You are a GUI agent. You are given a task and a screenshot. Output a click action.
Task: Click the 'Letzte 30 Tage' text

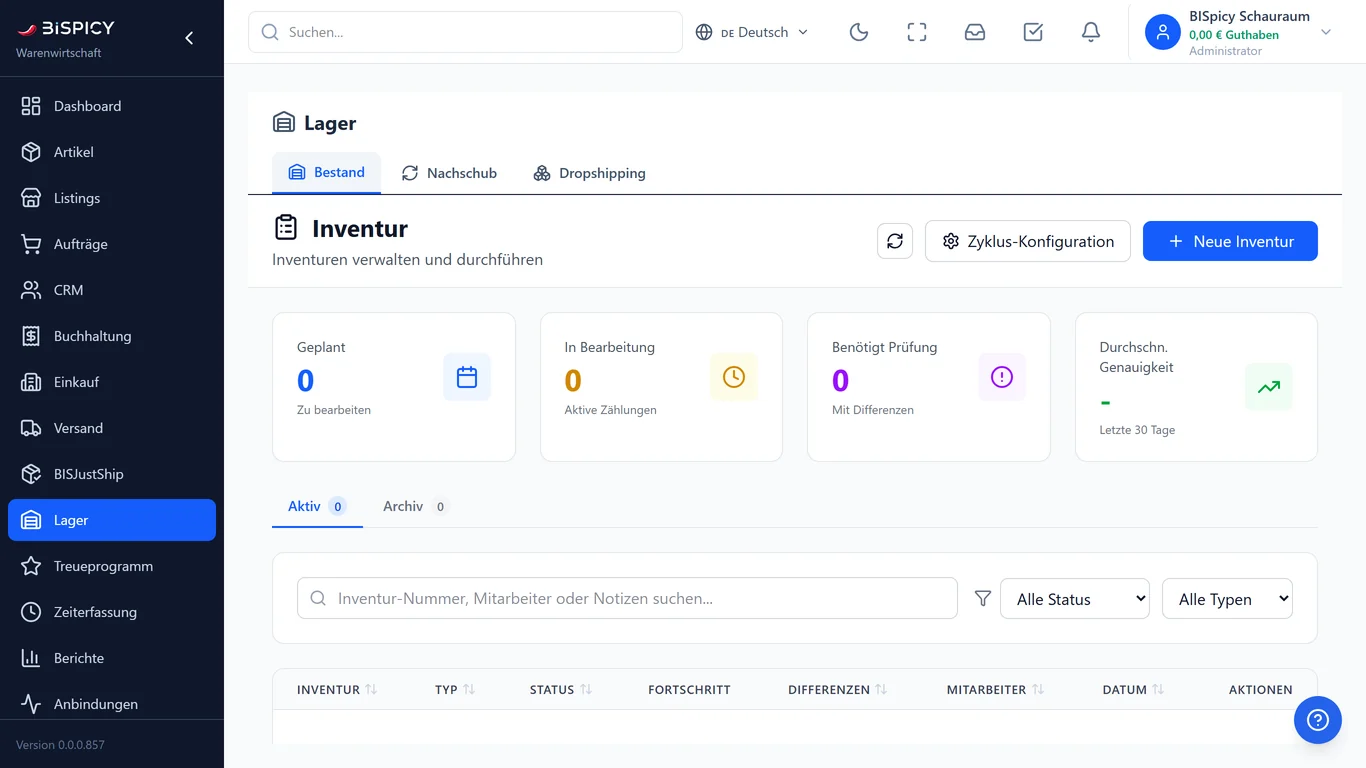coord(1137,430)
